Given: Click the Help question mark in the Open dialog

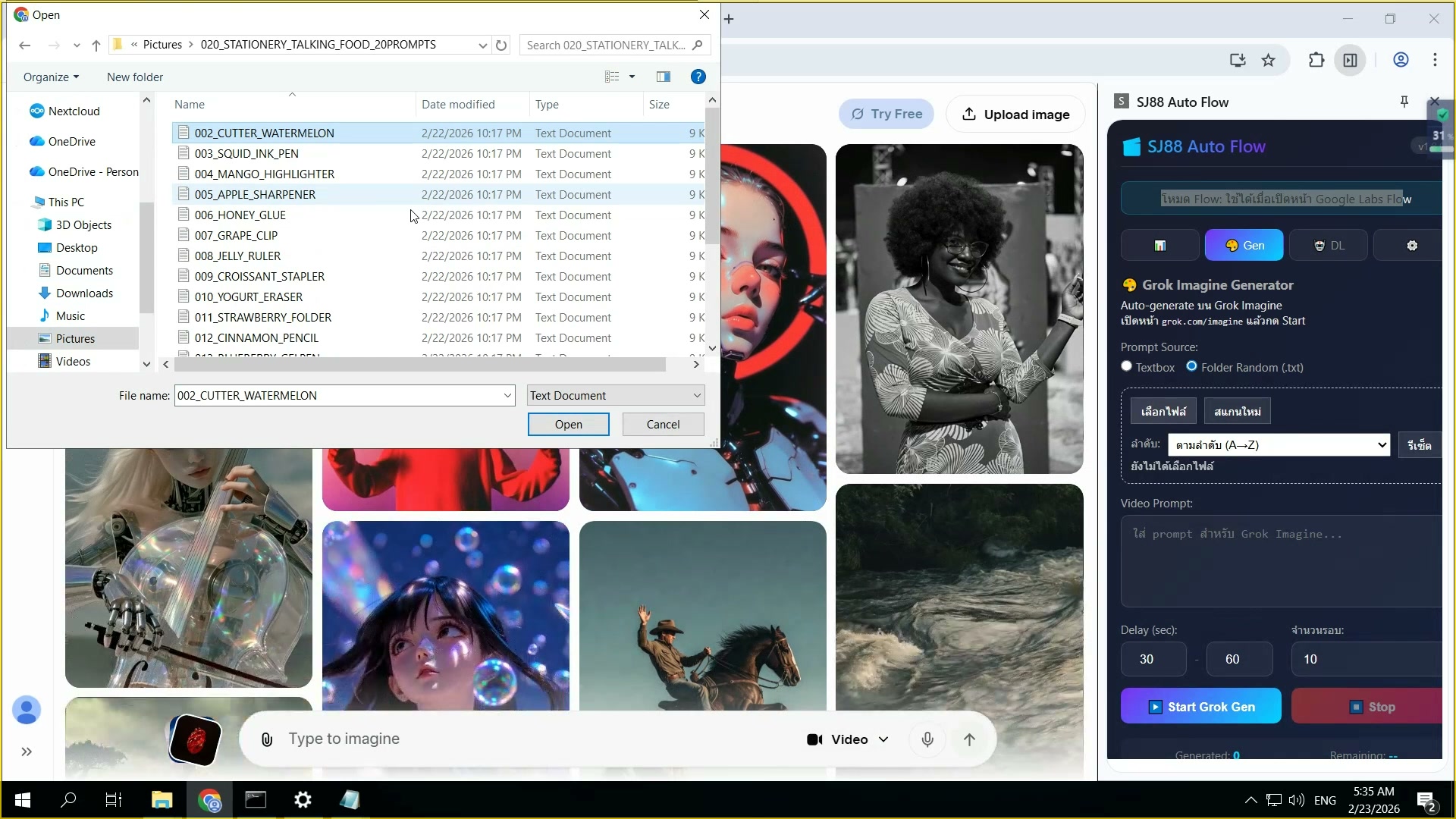Looking at the screenshot, I should pyautogui.click(x=697, y=76).
